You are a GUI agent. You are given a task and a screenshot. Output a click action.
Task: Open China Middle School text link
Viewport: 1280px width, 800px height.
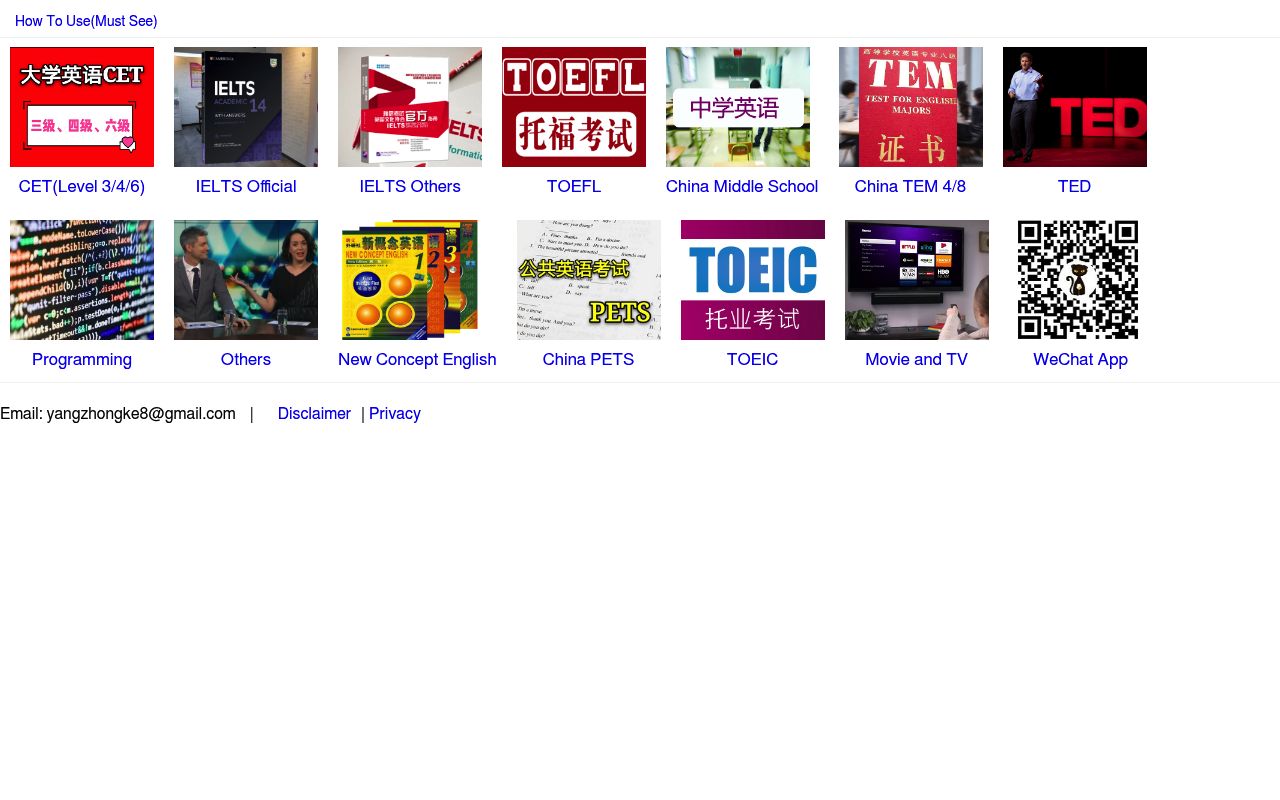742,186
